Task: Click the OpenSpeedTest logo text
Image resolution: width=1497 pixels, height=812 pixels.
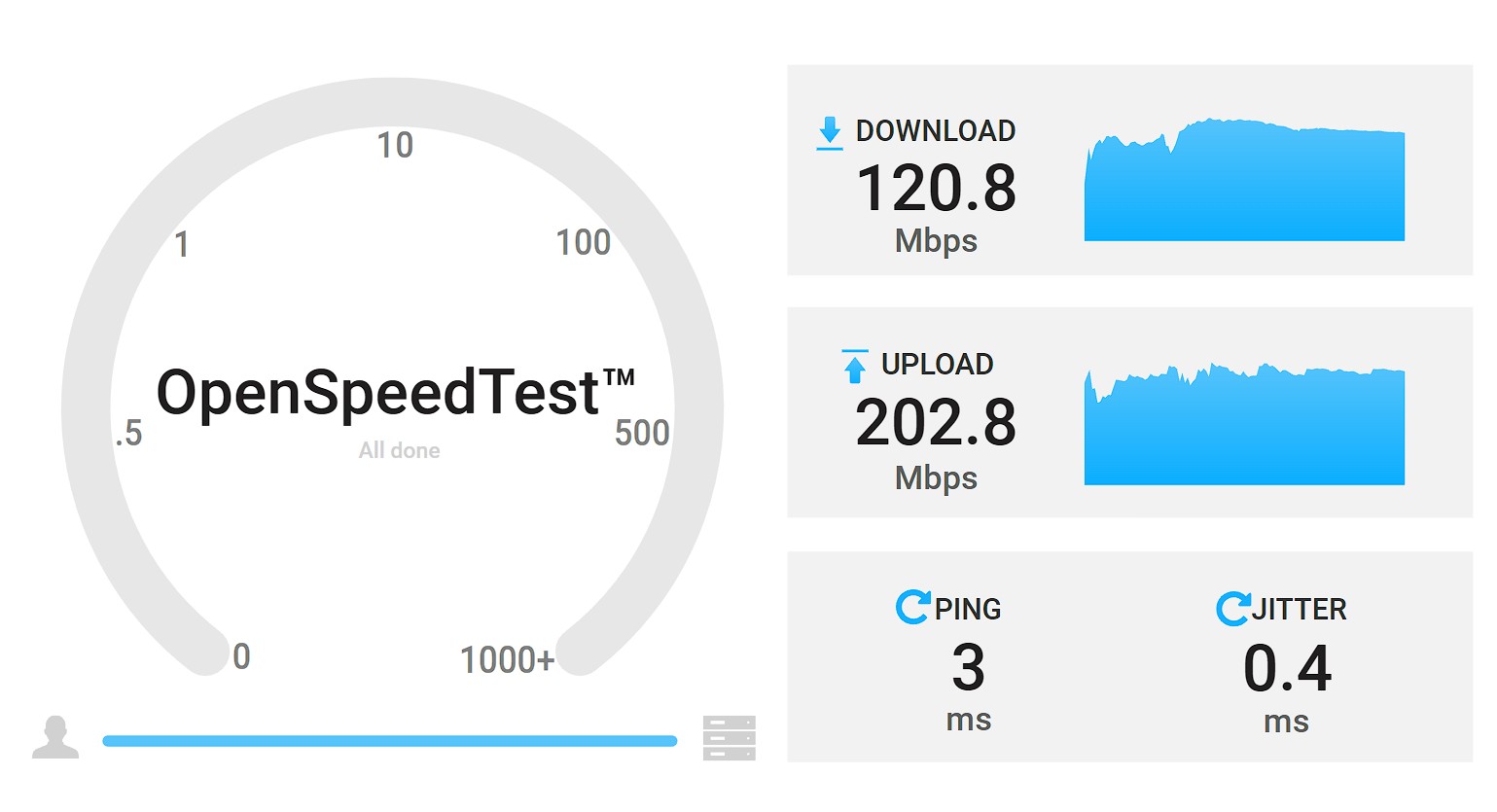Action: point(395,393)
